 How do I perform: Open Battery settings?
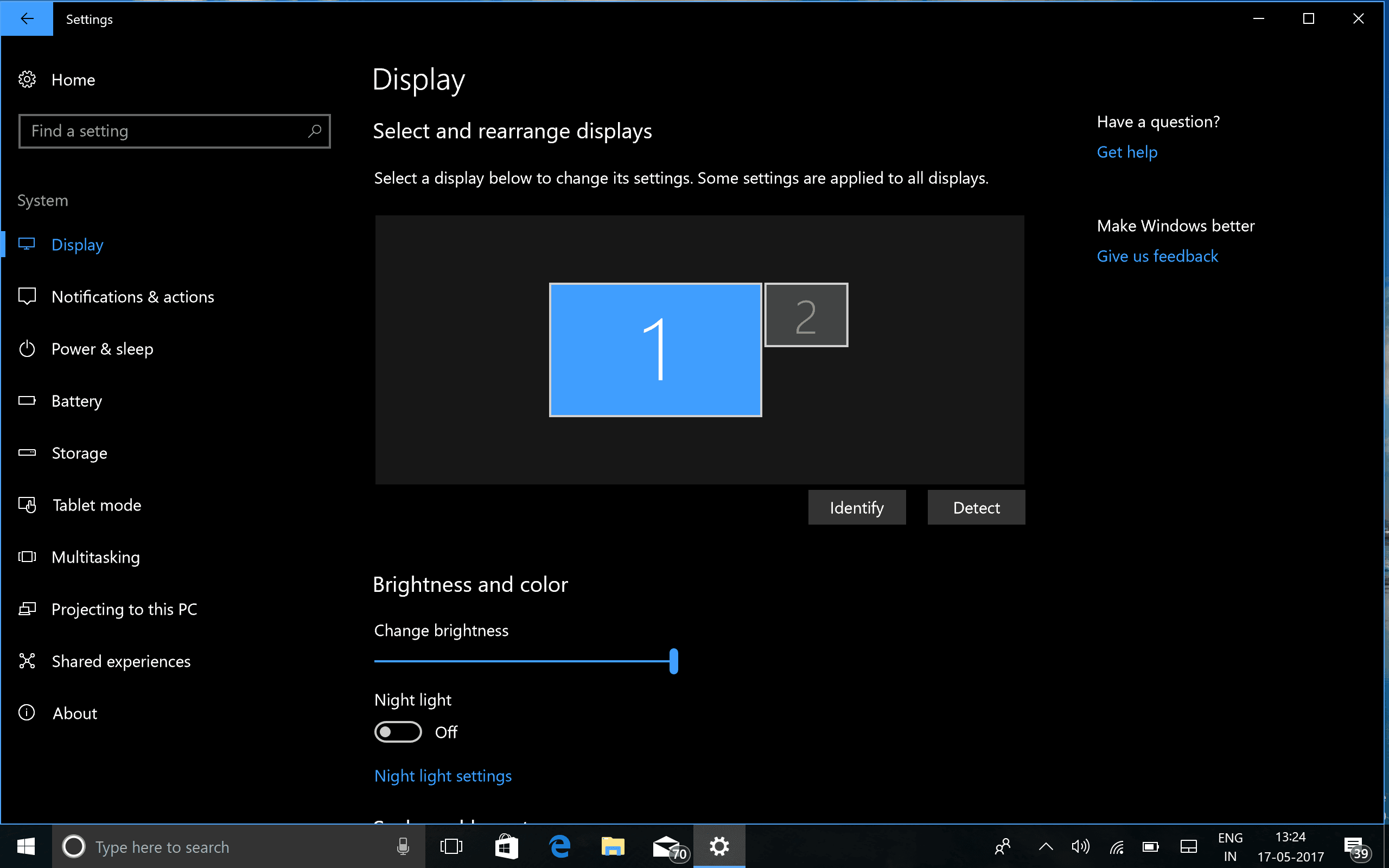[77, 400]
